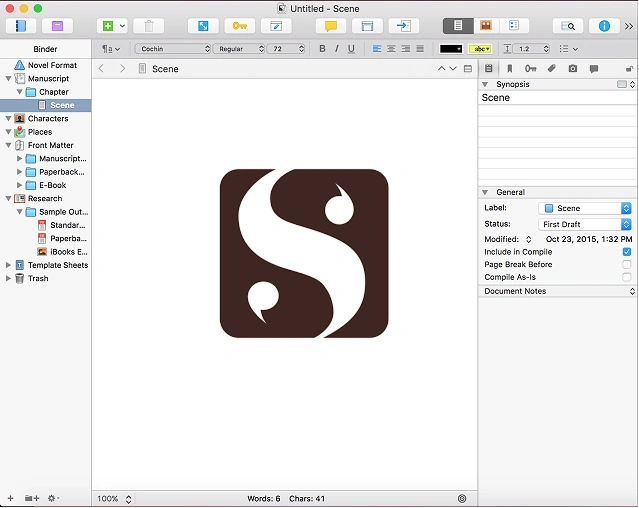This screenshot has width=639, height=508.
Task: Open inspector Bookmarks references icon
Action: point(509,68)
